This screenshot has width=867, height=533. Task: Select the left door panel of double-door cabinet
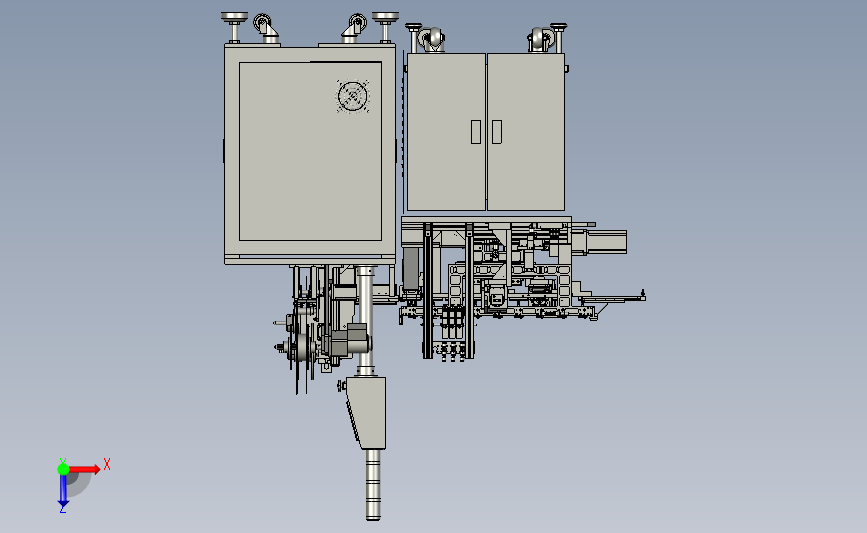[446, 132]
